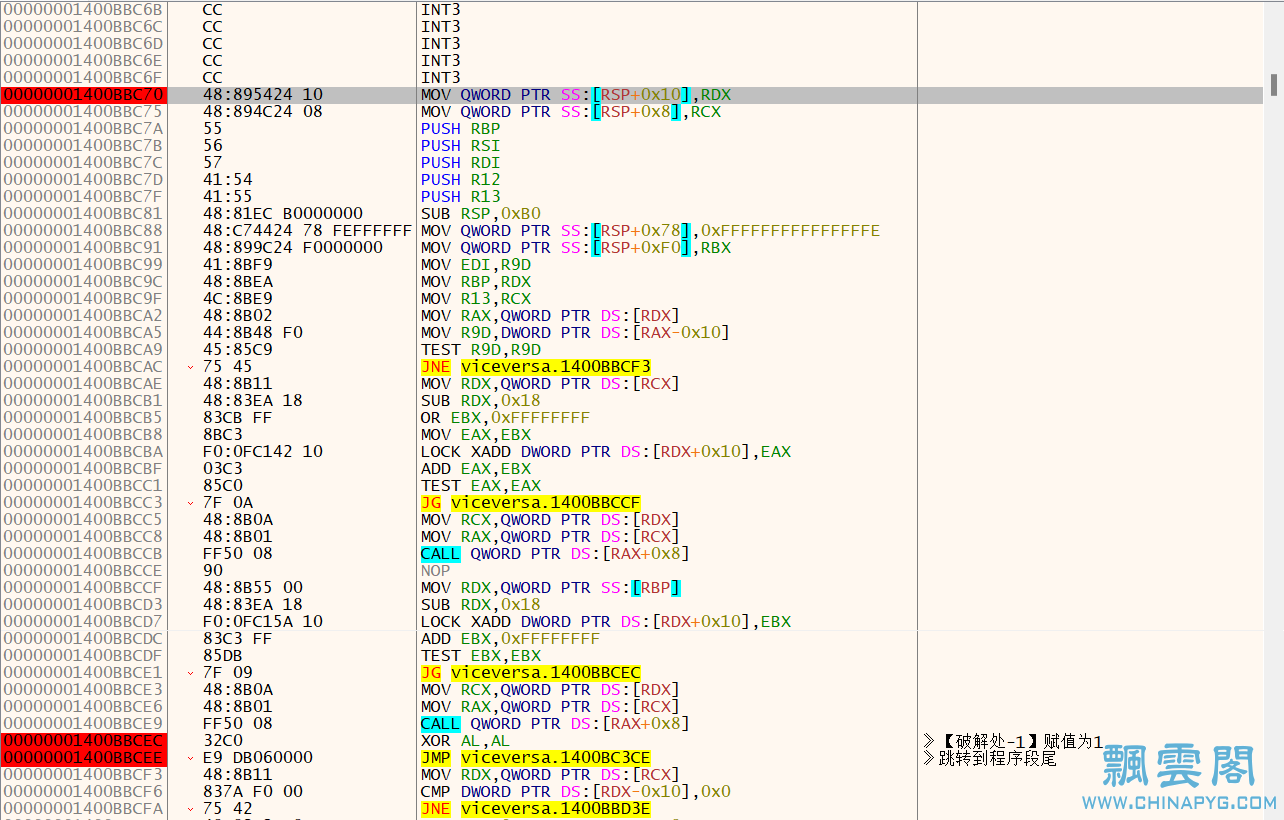Select breakpoint address 00000001400BBC70
Image resolution: width=1284 pixels, height=820 pixels.
(83, 95)
